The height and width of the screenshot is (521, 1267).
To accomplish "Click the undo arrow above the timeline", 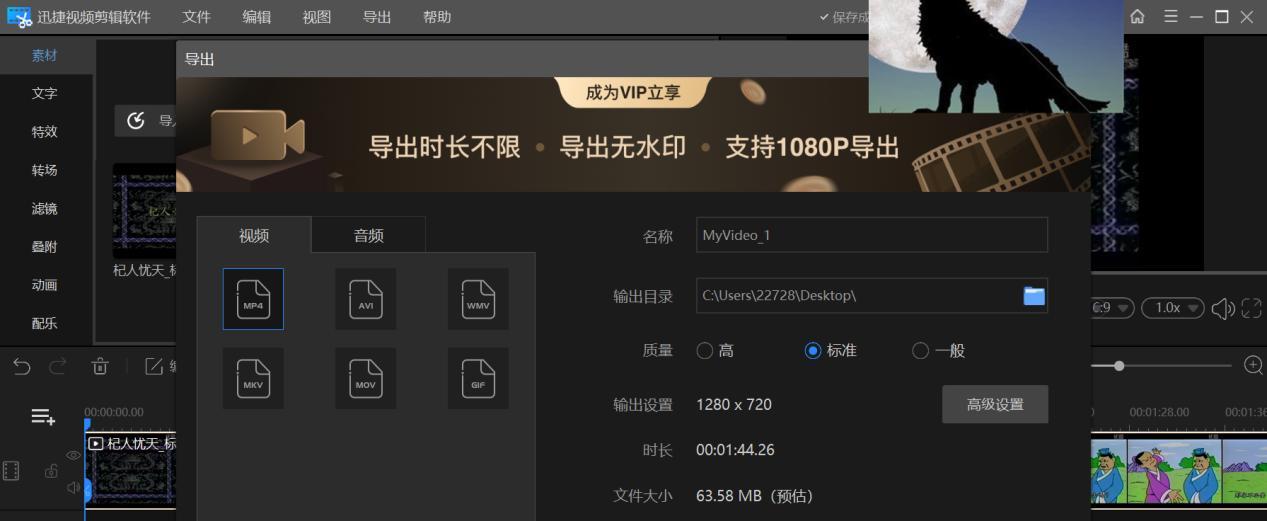I will pyautogui.click(x=22, y=366).
